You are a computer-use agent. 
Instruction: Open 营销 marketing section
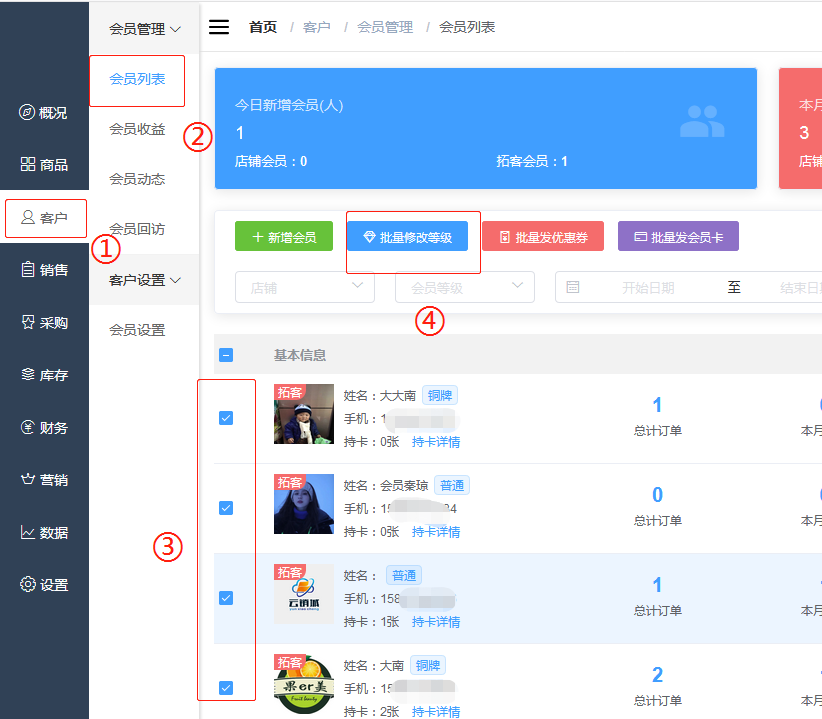click(44, 480)
